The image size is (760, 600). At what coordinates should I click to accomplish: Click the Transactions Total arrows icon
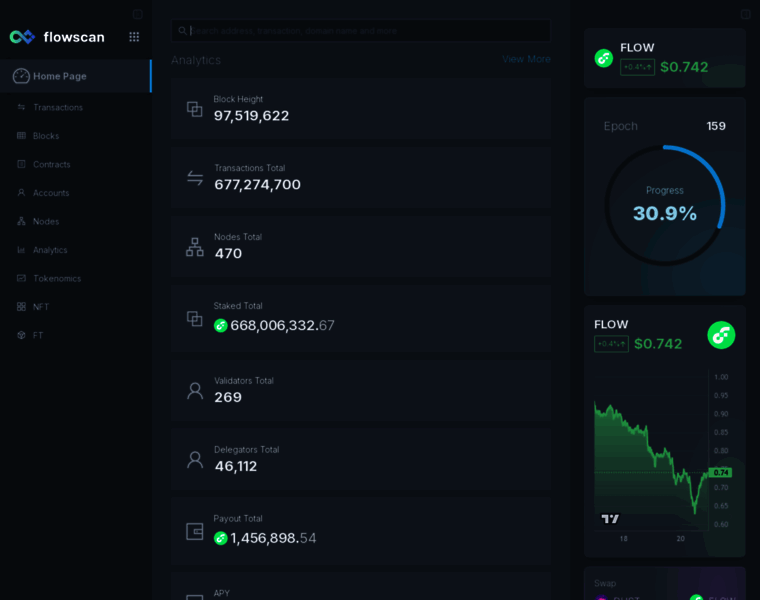pos(195,178)
